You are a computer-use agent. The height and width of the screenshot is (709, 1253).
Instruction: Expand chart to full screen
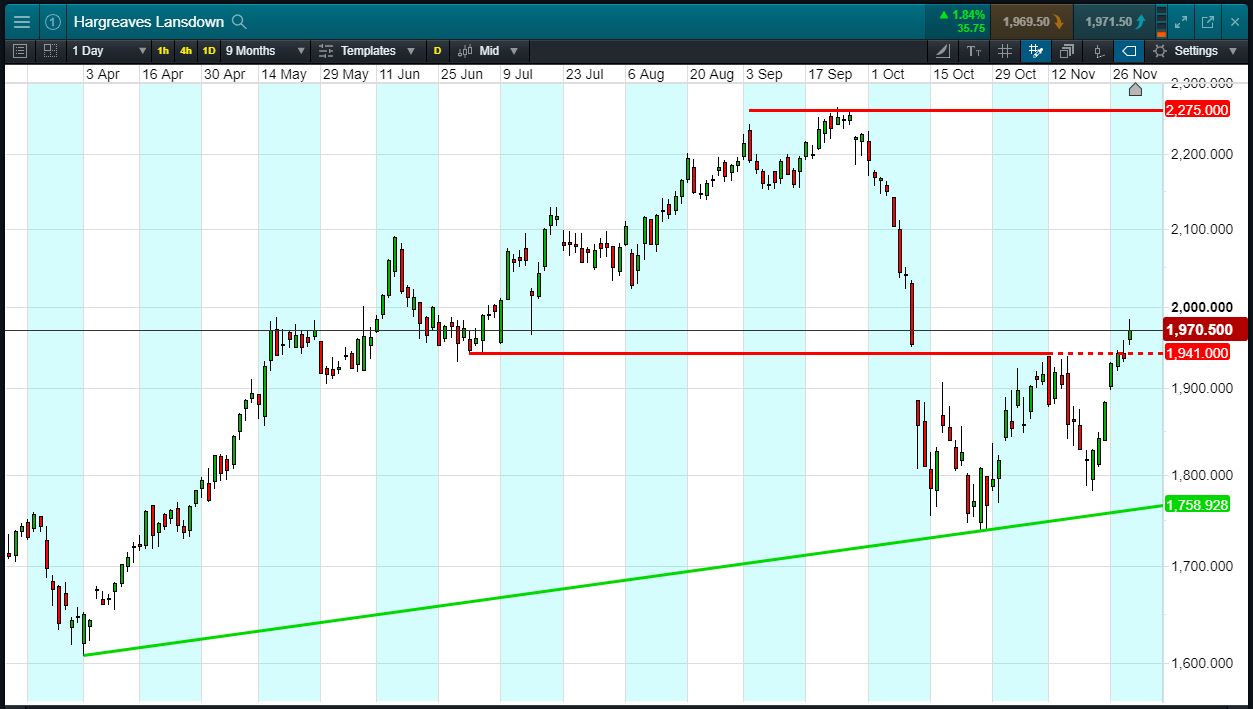coord(1181,21)
